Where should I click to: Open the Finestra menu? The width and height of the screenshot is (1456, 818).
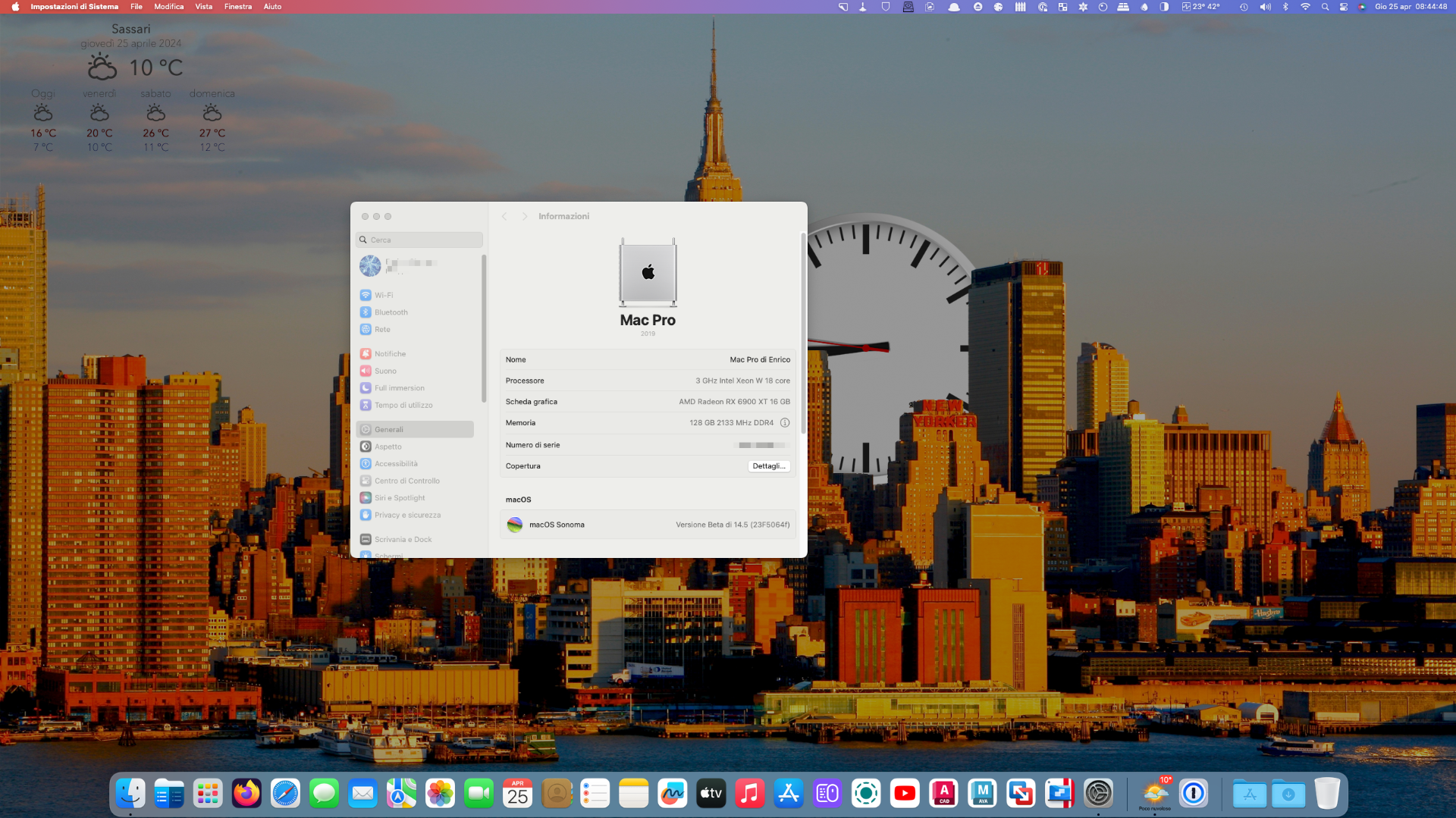click(x=237, y=7)
